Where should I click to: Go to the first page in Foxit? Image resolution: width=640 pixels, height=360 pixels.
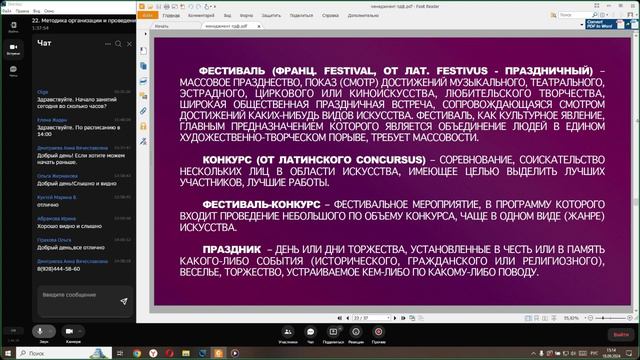click(x=340, y=318)
